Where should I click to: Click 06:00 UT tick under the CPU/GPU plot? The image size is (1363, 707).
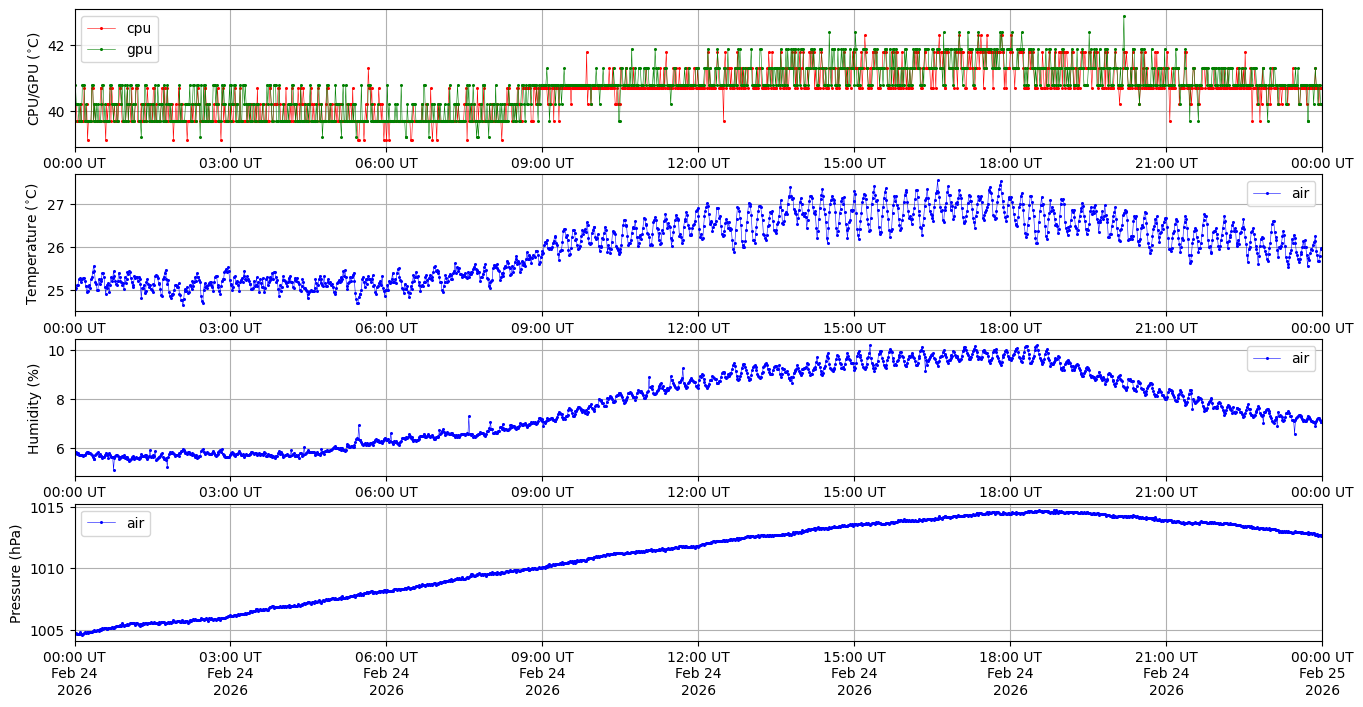(386, 163)
